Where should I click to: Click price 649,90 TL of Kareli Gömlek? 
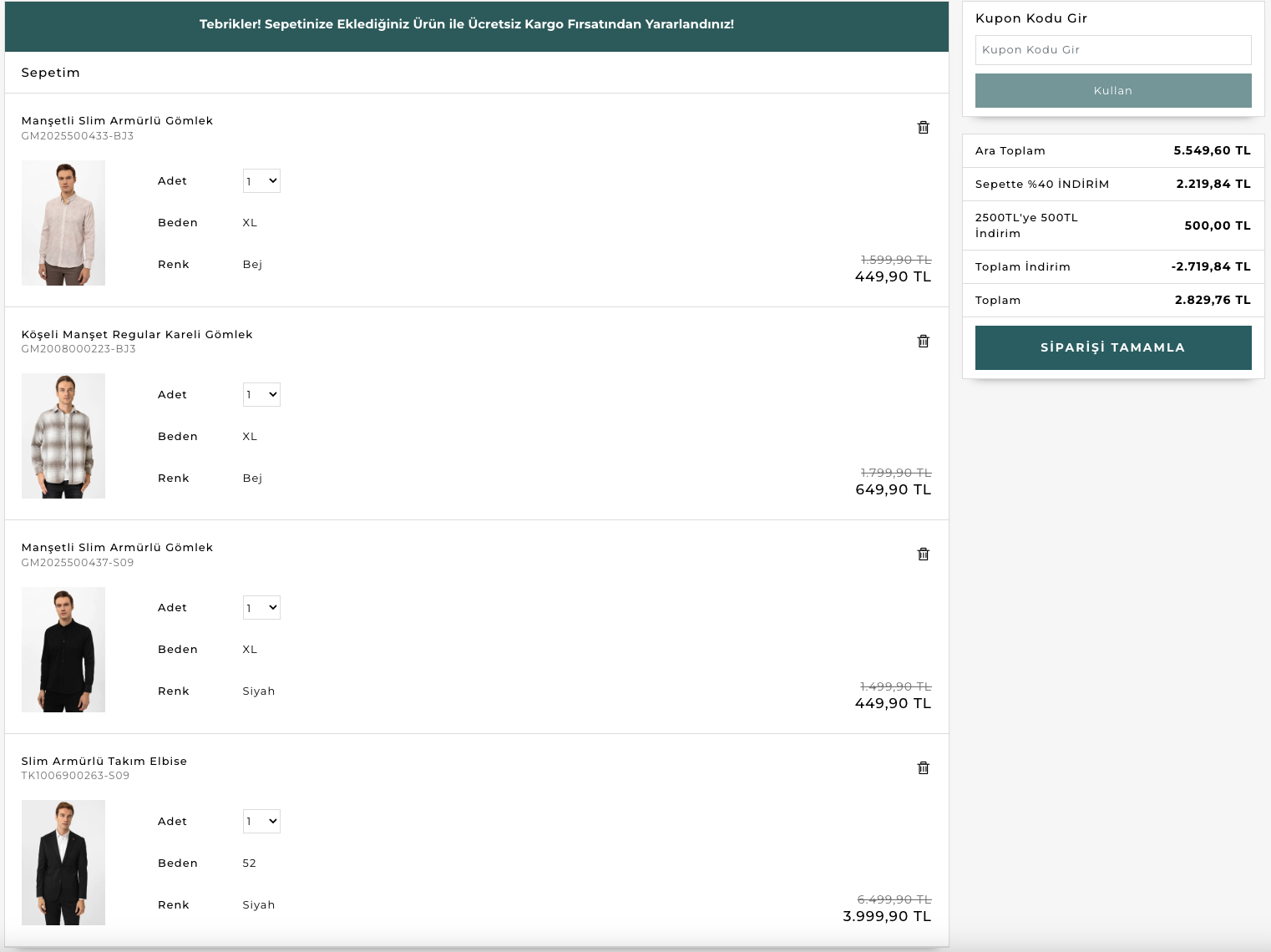click(894, 490)
